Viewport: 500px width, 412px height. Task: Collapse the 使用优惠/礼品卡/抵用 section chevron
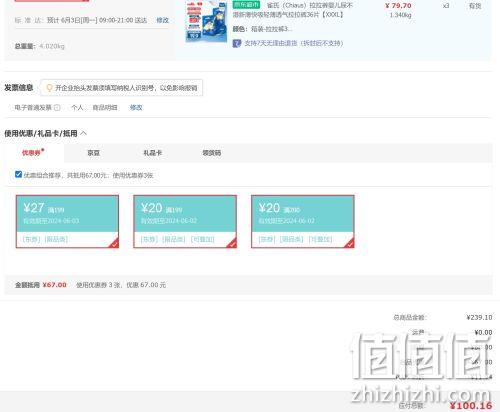(83, 133)
